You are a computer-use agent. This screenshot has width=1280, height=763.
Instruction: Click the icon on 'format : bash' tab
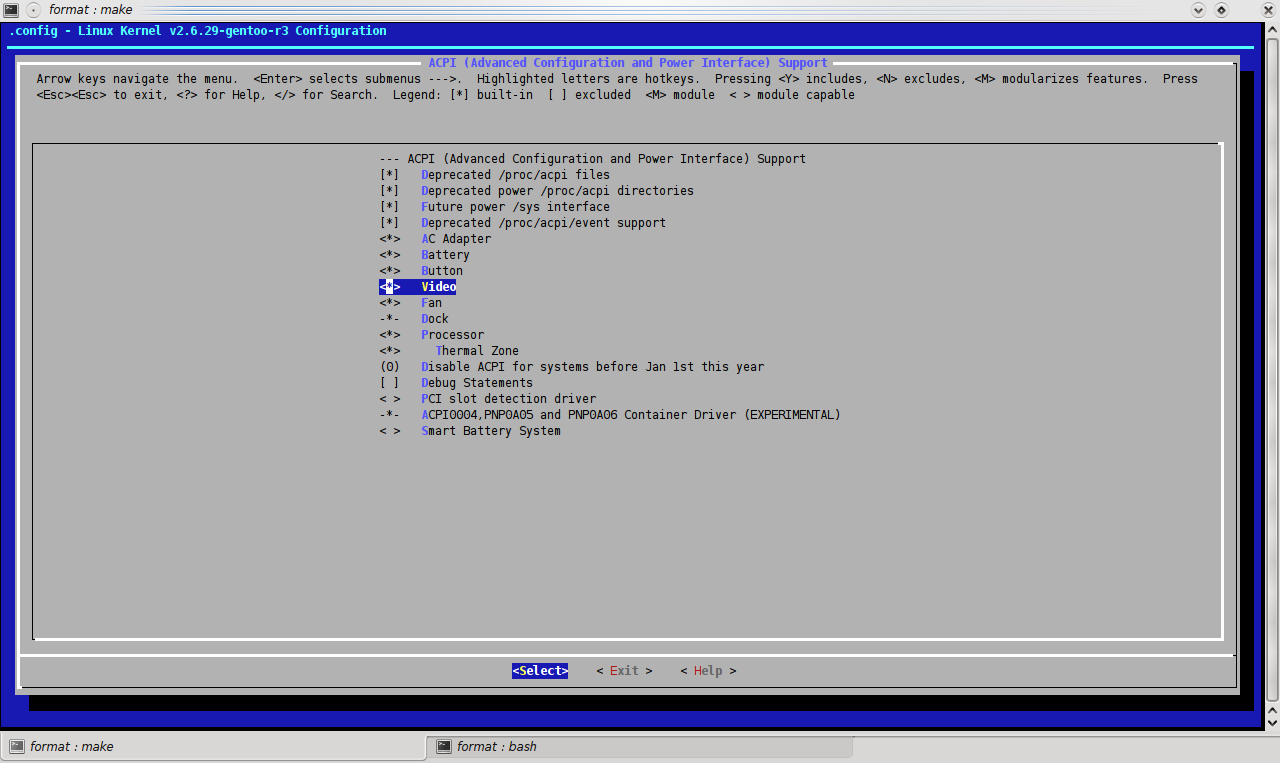pos(444,746)
